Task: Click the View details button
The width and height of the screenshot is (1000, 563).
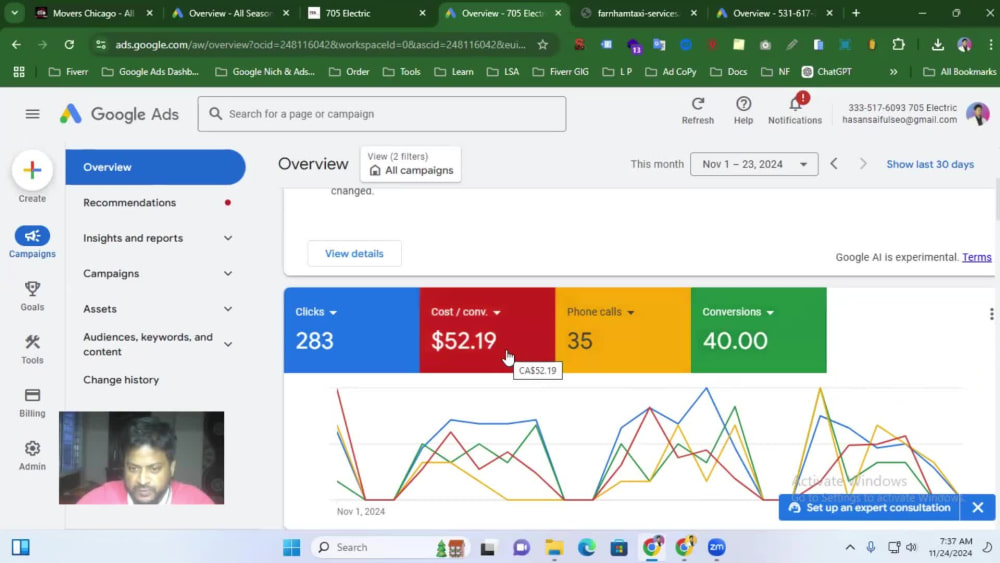Action: [x=354, y=253]
